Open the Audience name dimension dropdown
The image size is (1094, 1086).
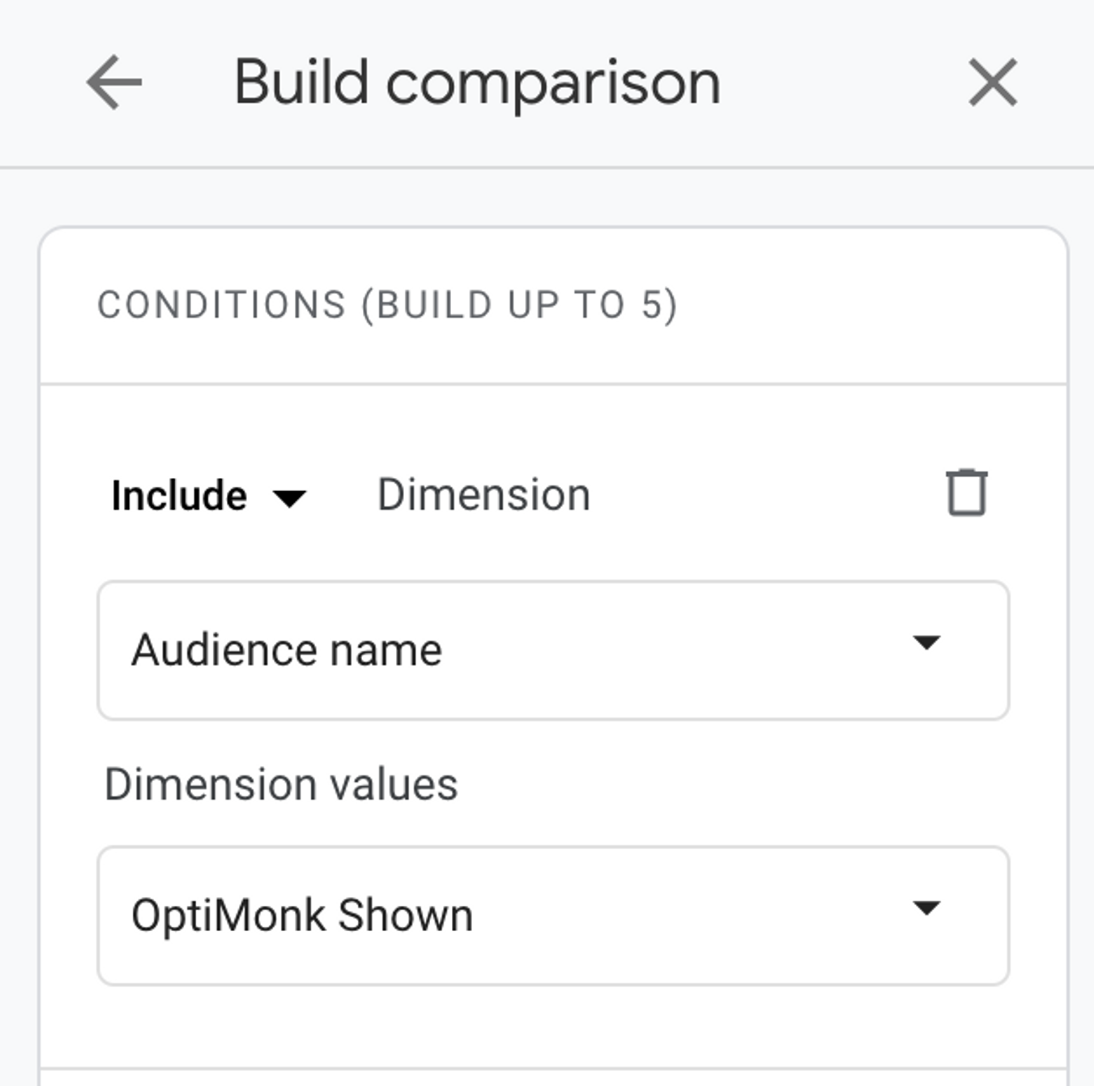(553, 650)
